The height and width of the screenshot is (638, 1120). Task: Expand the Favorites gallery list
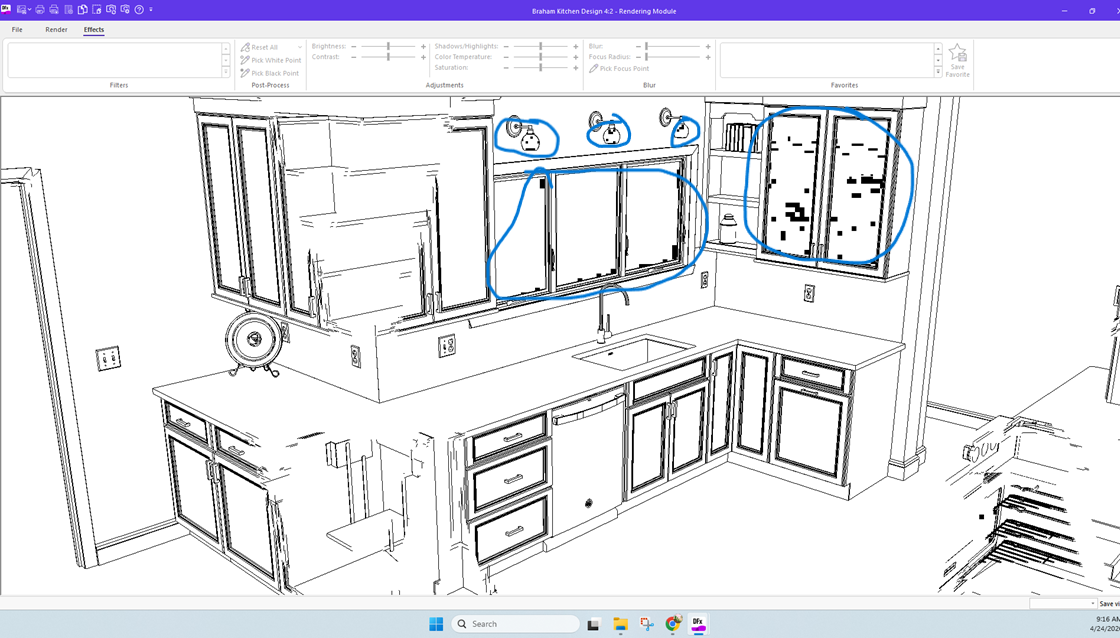938,72
